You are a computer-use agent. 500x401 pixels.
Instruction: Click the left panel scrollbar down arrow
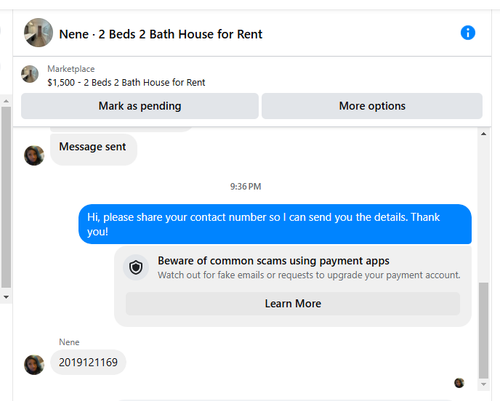point(6,297)
